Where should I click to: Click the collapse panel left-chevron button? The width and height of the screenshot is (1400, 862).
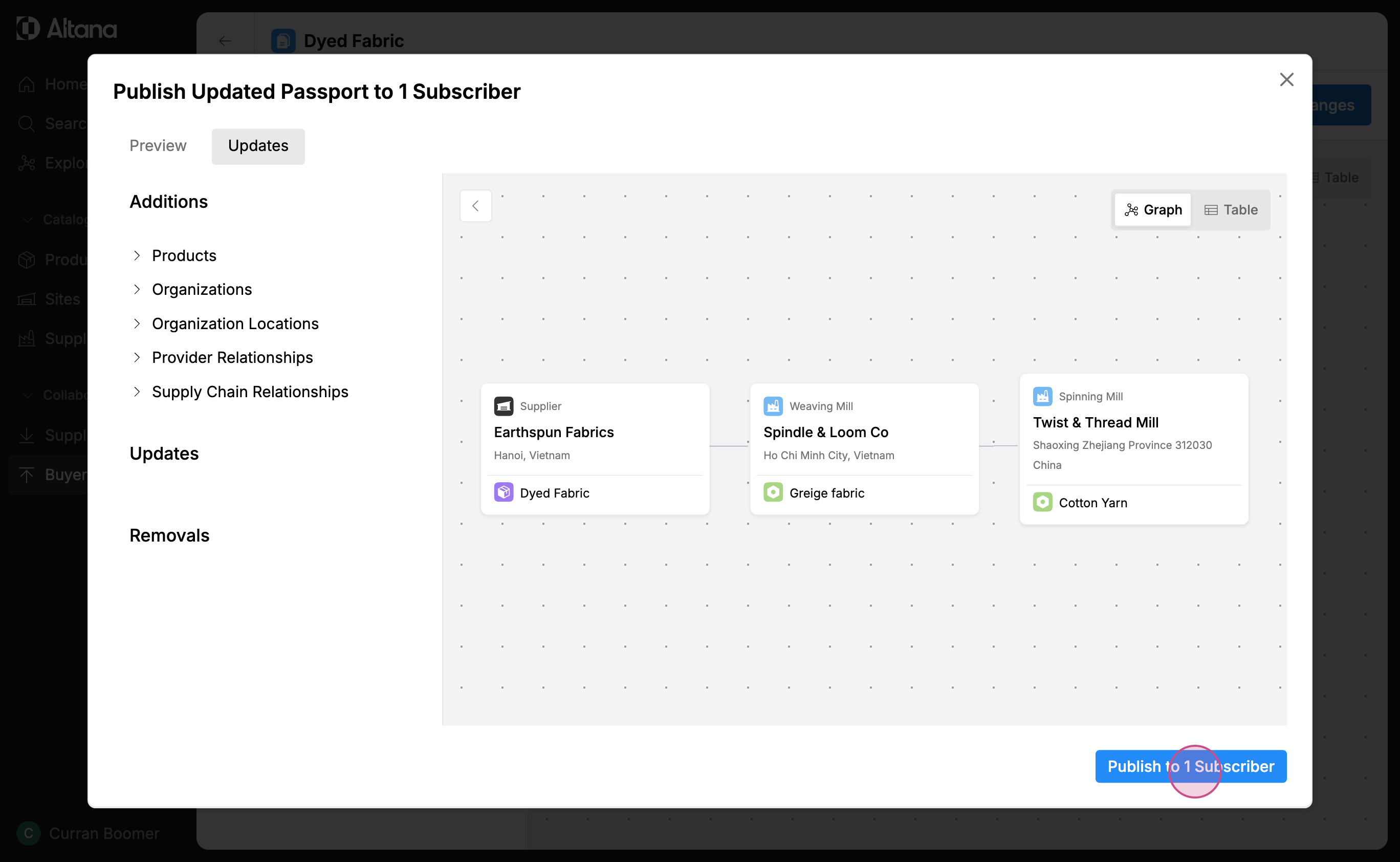[475, 206]
